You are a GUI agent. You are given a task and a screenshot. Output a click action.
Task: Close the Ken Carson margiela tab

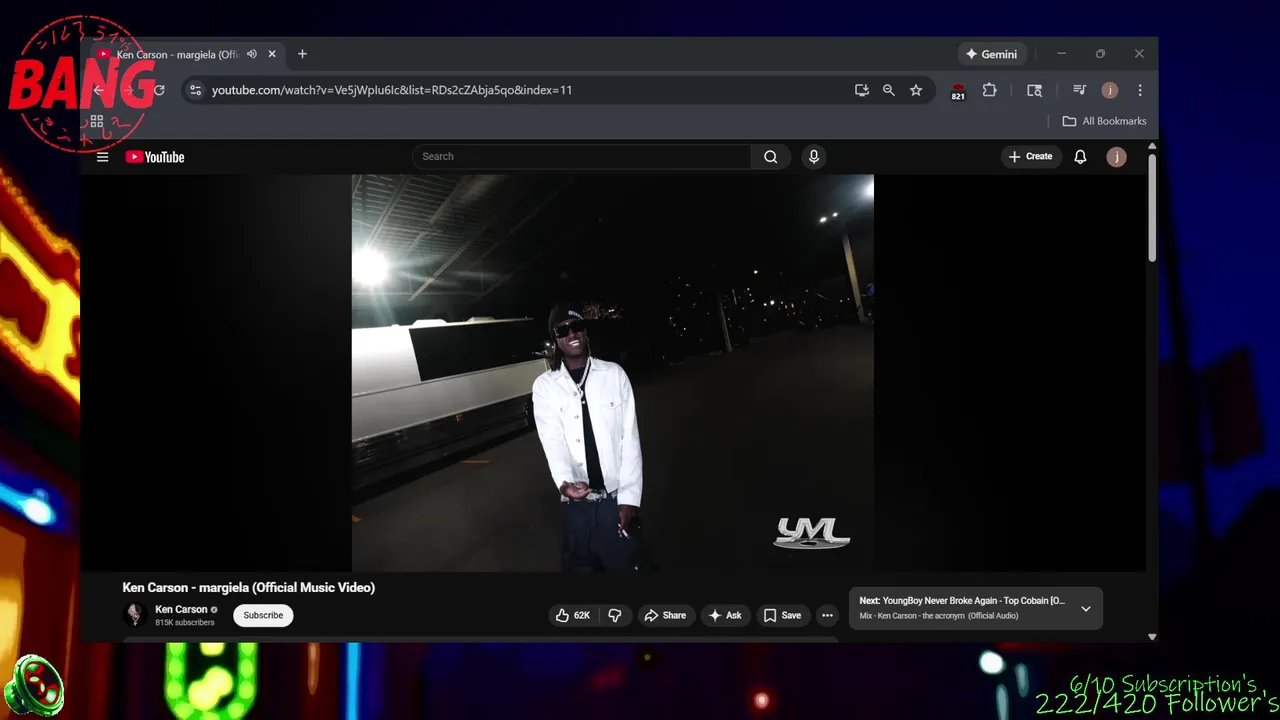click(x=272, y=54)
